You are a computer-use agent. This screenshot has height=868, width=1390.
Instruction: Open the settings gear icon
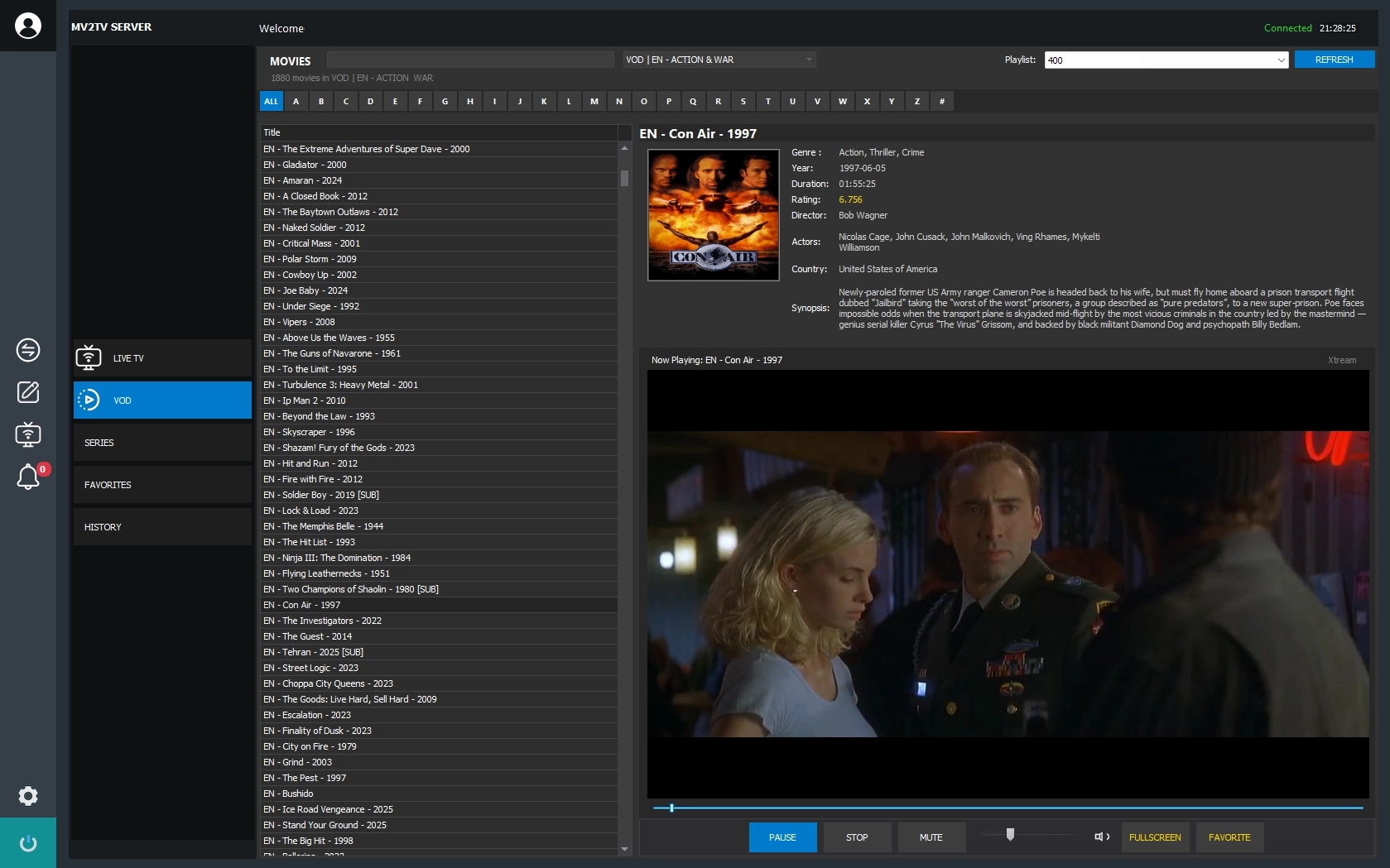click(x=28, y=796)
